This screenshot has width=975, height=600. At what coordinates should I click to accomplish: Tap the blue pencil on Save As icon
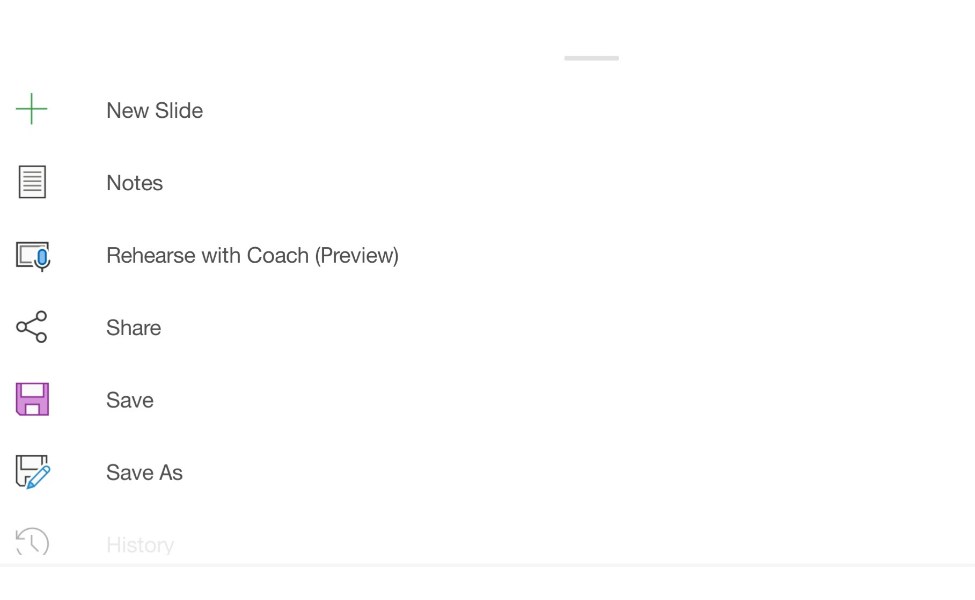tap(39, 478)
